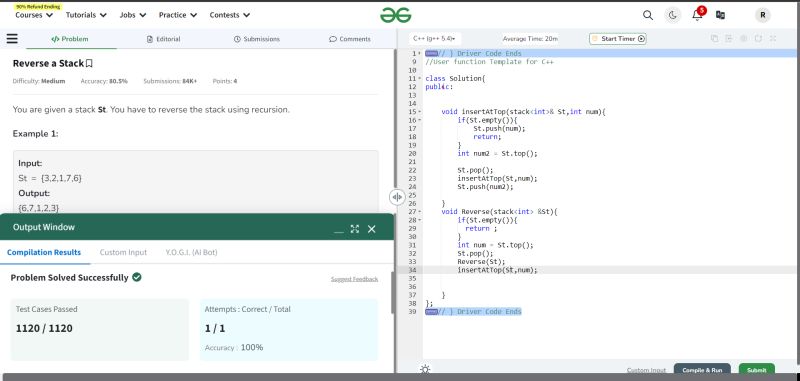Viewport: 800px width, 381px height.
Task: Open the Courses dropdown menu
Action: [x=34, y=15]
